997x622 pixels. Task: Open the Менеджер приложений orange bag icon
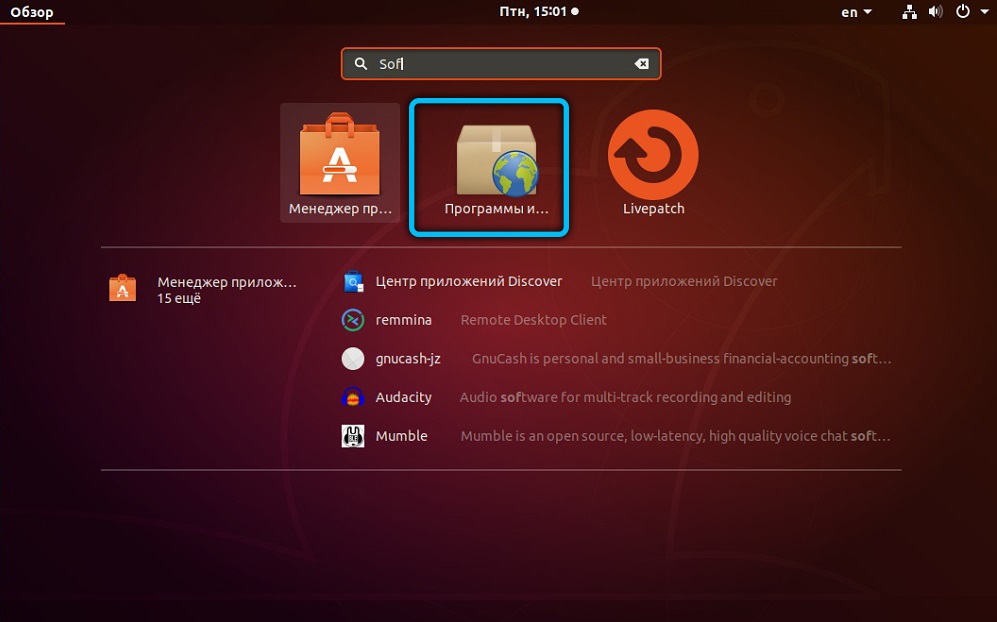[x=340, y=155]
